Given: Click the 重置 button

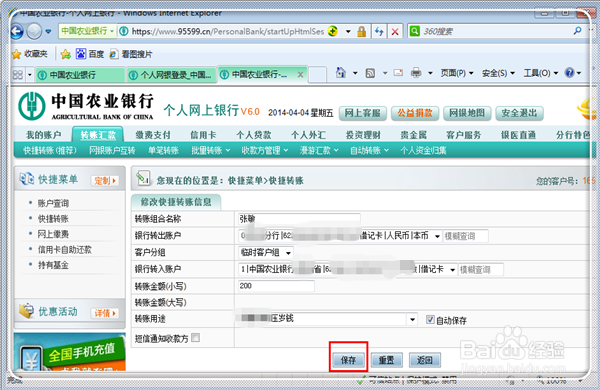Looking at the screenshot, I should (x=386, y=360).
